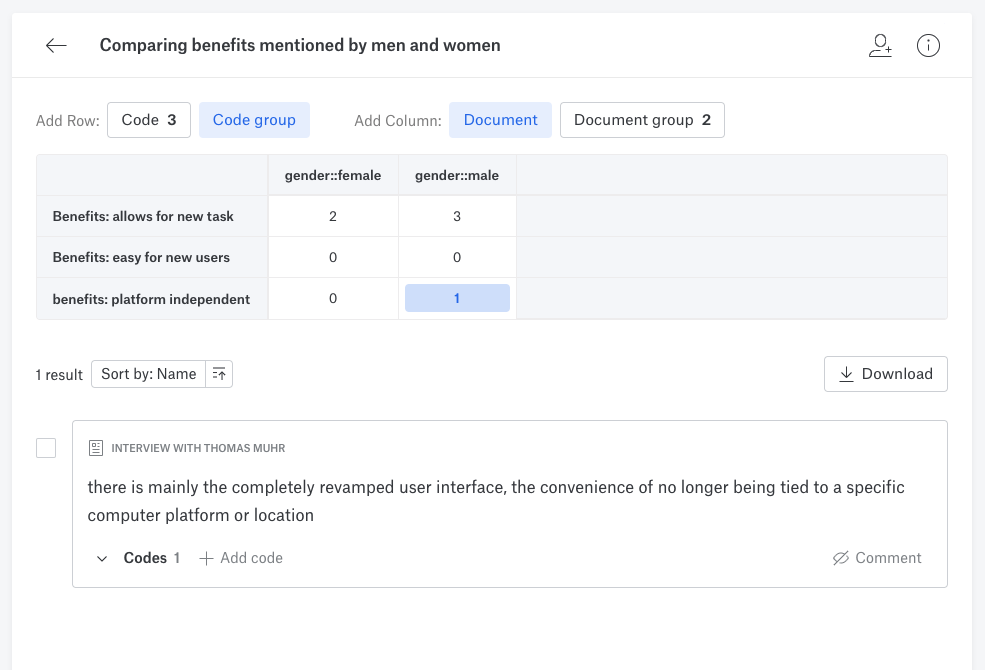This screenshot has width=985, height=670.
Task: Open the info circle icon
Action: (928, 45)
